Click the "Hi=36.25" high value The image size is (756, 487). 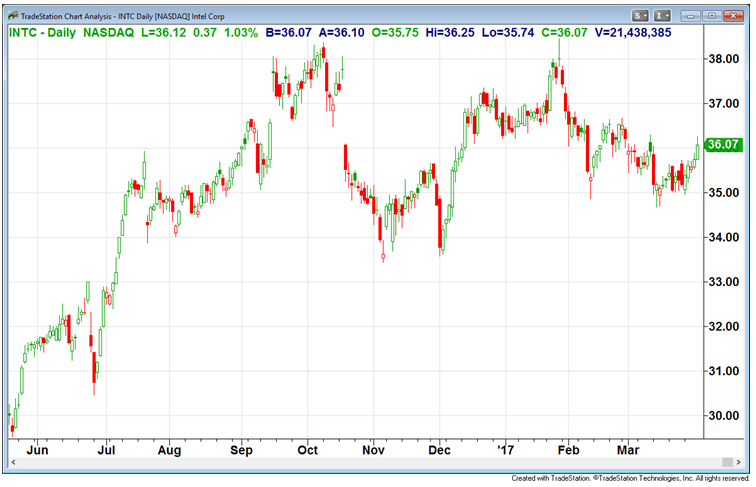450,33
